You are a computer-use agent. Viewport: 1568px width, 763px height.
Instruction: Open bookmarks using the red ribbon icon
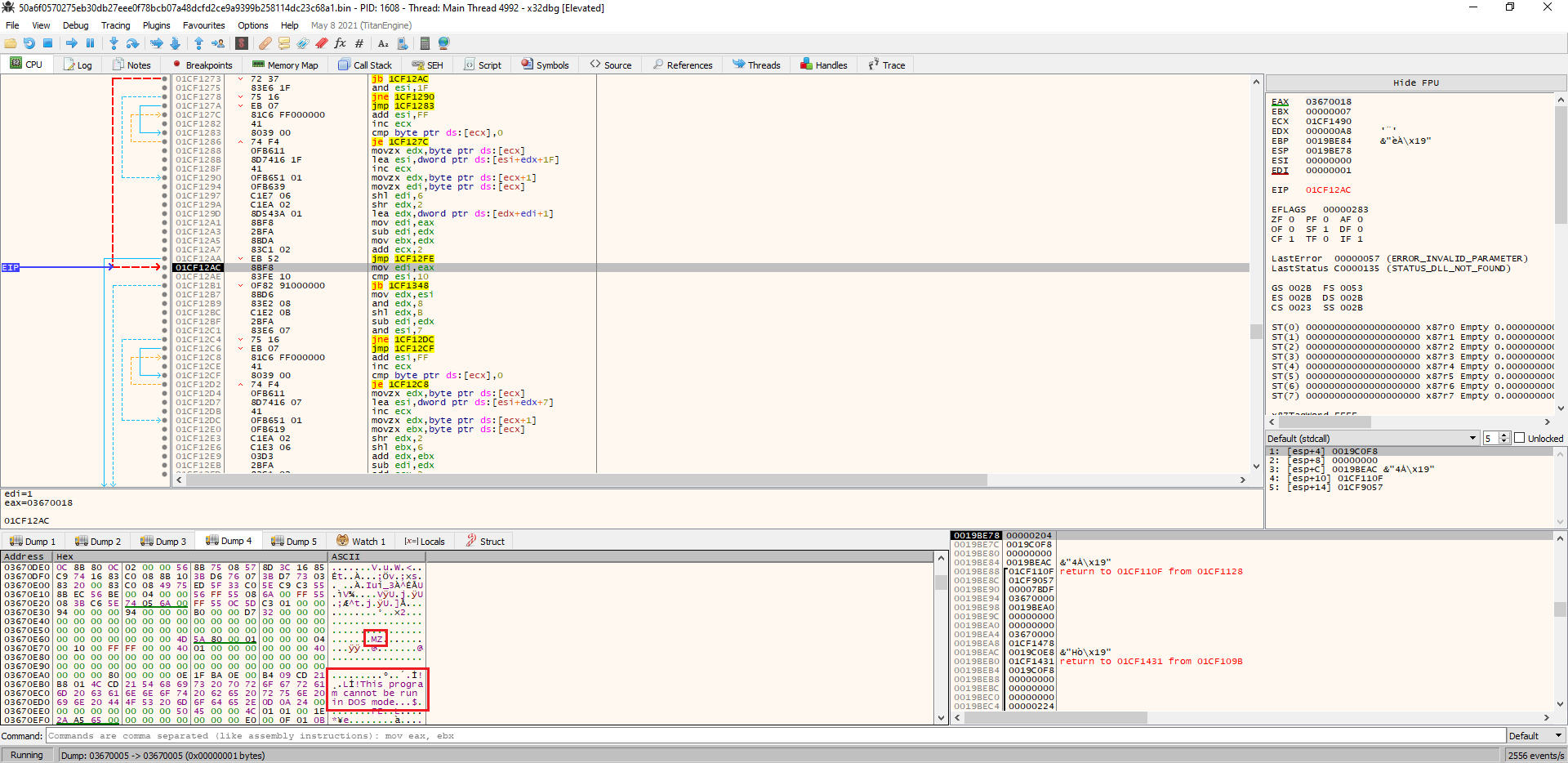tap(320, 43)
